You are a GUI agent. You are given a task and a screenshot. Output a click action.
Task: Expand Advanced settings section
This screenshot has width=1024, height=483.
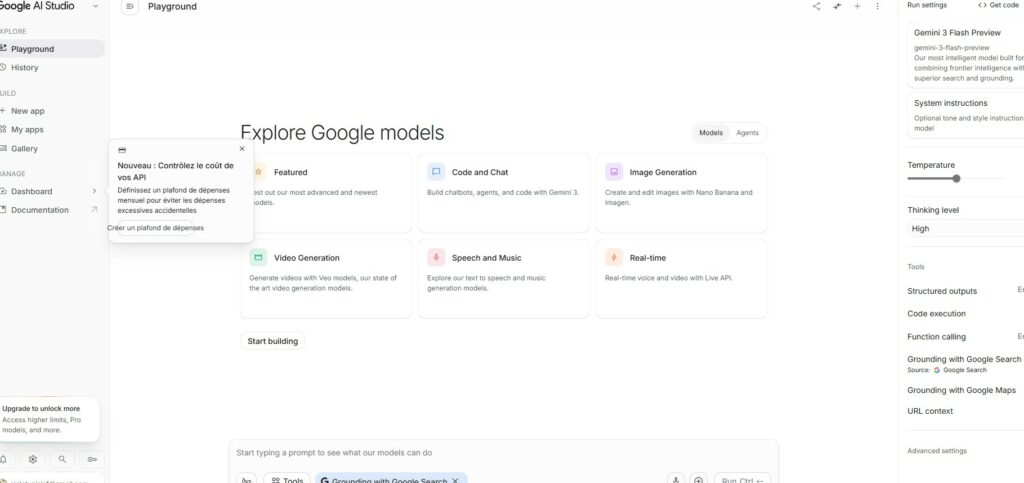(937, 451)
